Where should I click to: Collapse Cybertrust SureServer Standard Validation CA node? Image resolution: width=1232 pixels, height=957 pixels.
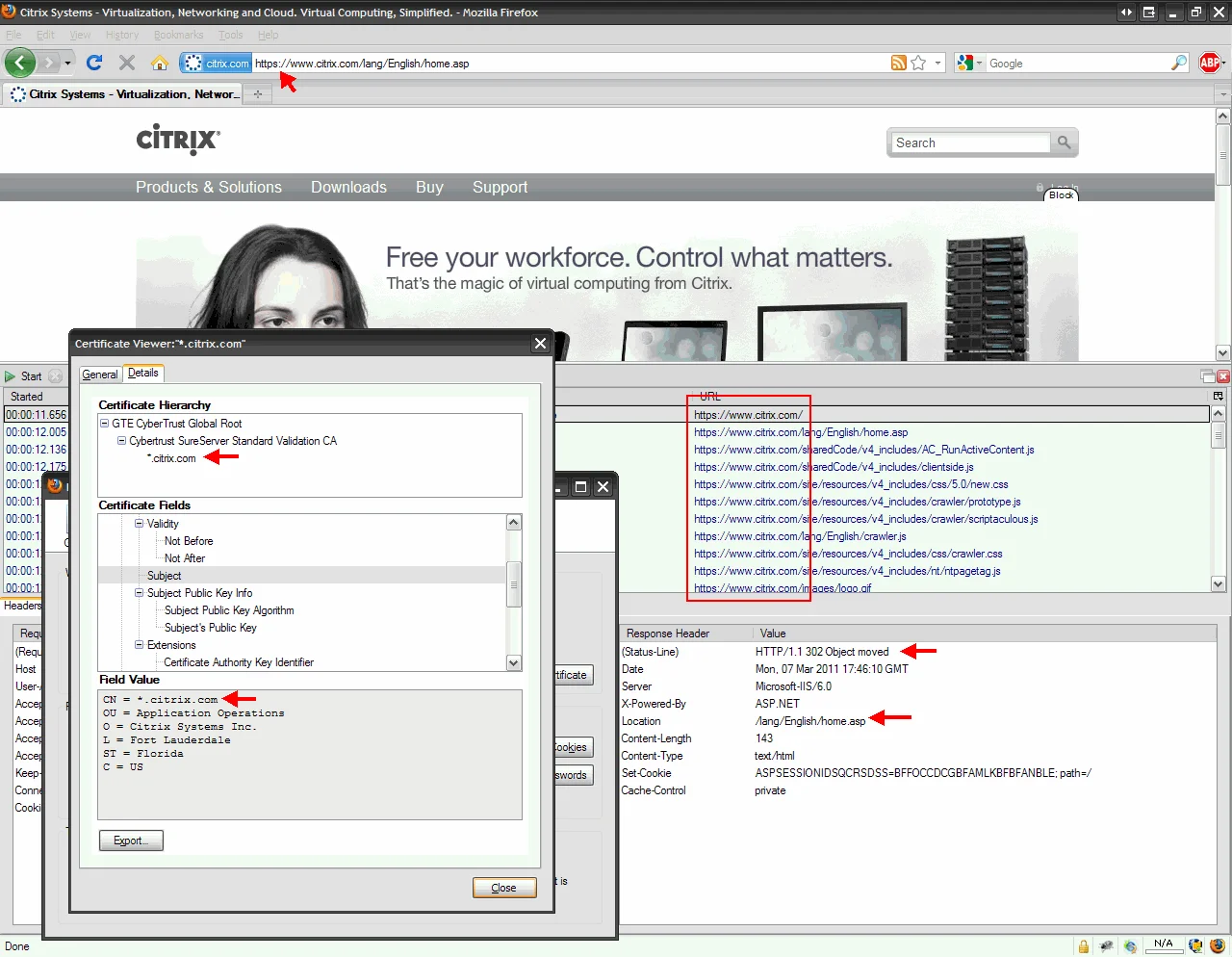(x=122, y=441)
